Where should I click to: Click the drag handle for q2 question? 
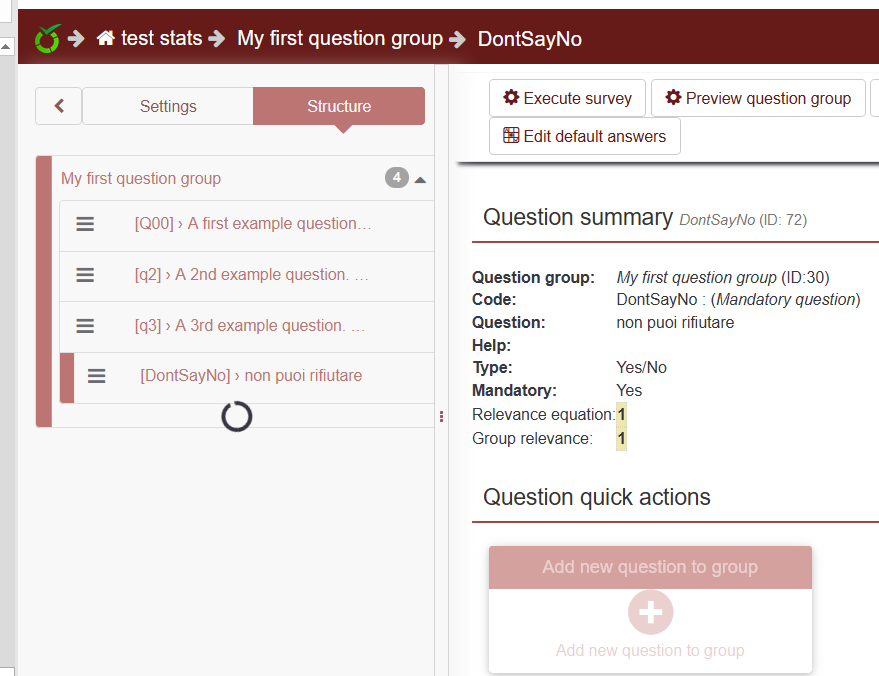point(85,275)
